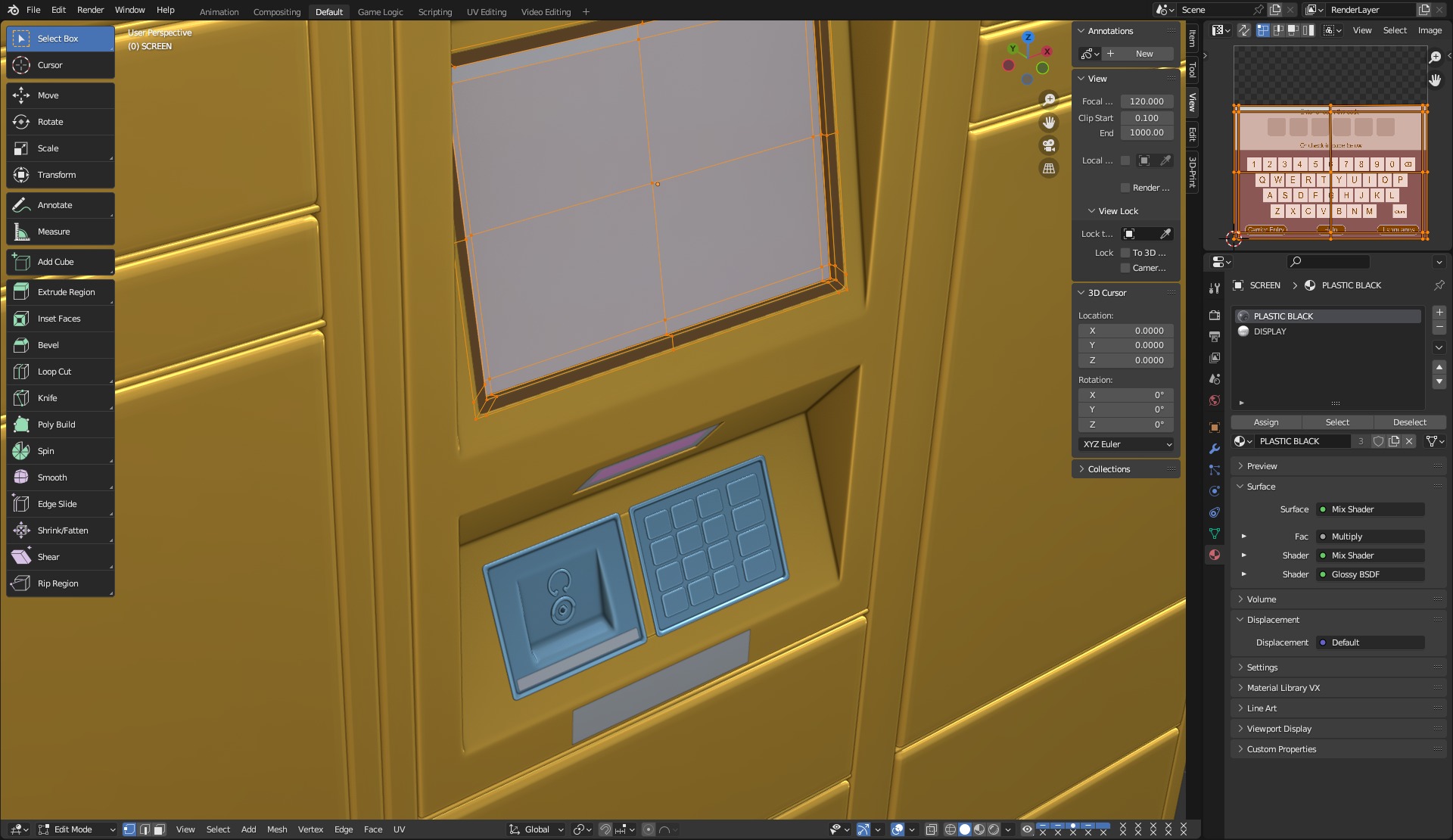The width and height of the screenshot is (1453, 840).
Task: Expand the Preview panel
Action: [1338, 466]
